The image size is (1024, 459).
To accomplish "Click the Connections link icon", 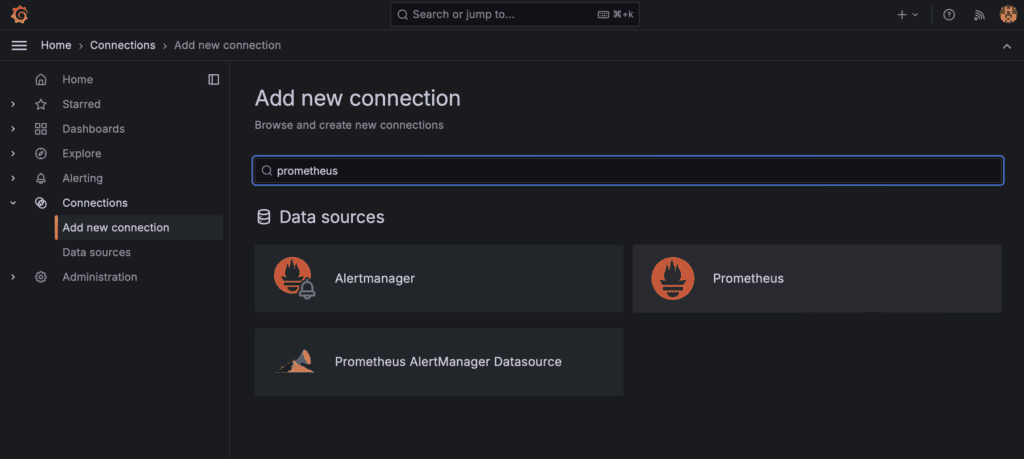I will click(x=40, y=203).
